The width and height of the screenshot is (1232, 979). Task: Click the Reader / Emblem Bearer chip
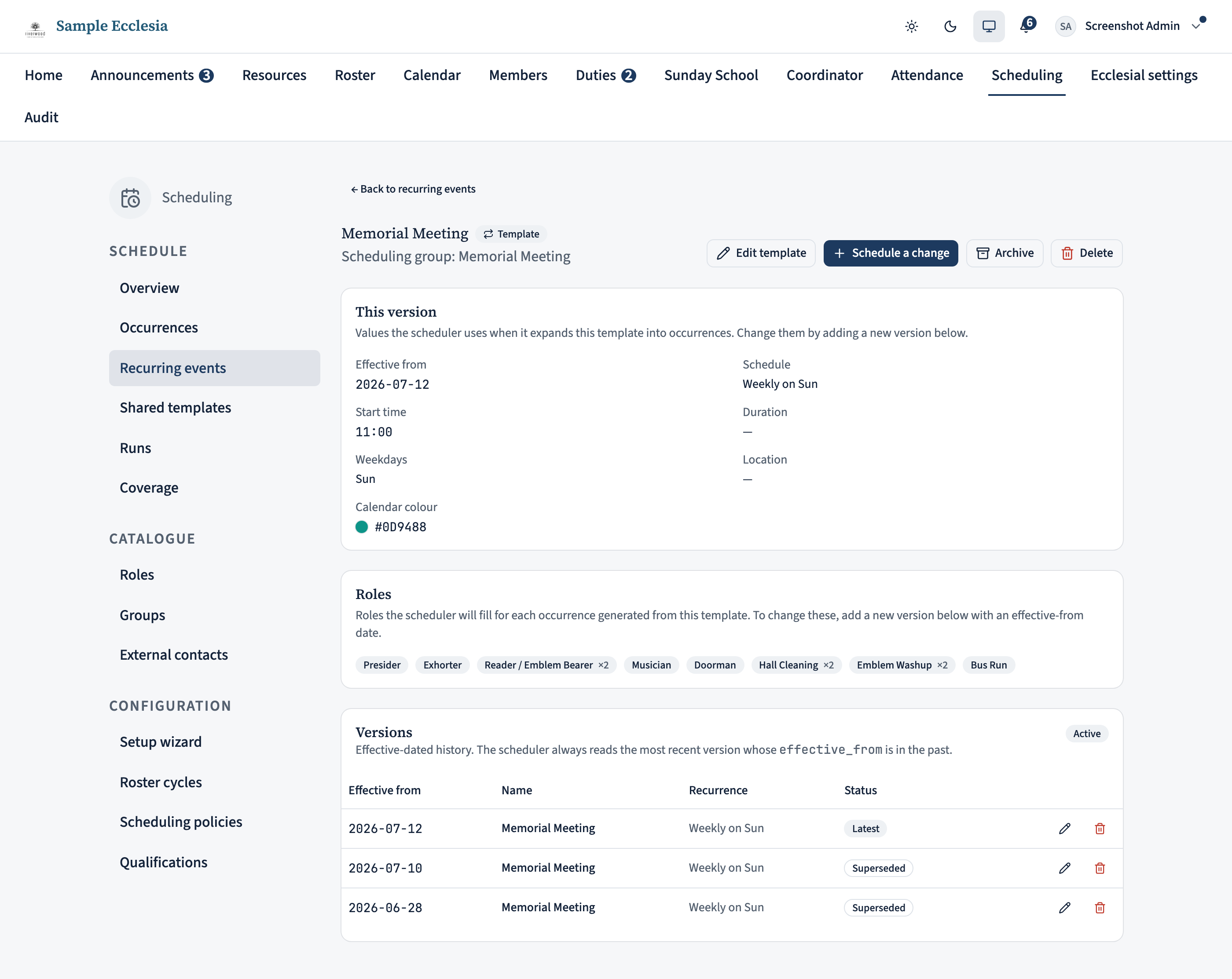546,665
